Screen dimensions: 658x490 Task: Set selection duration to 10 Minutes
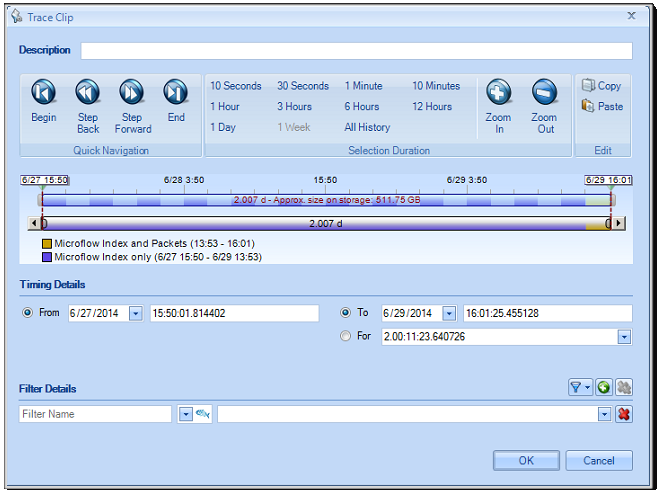pyautogui.click(x=436, y=86)
